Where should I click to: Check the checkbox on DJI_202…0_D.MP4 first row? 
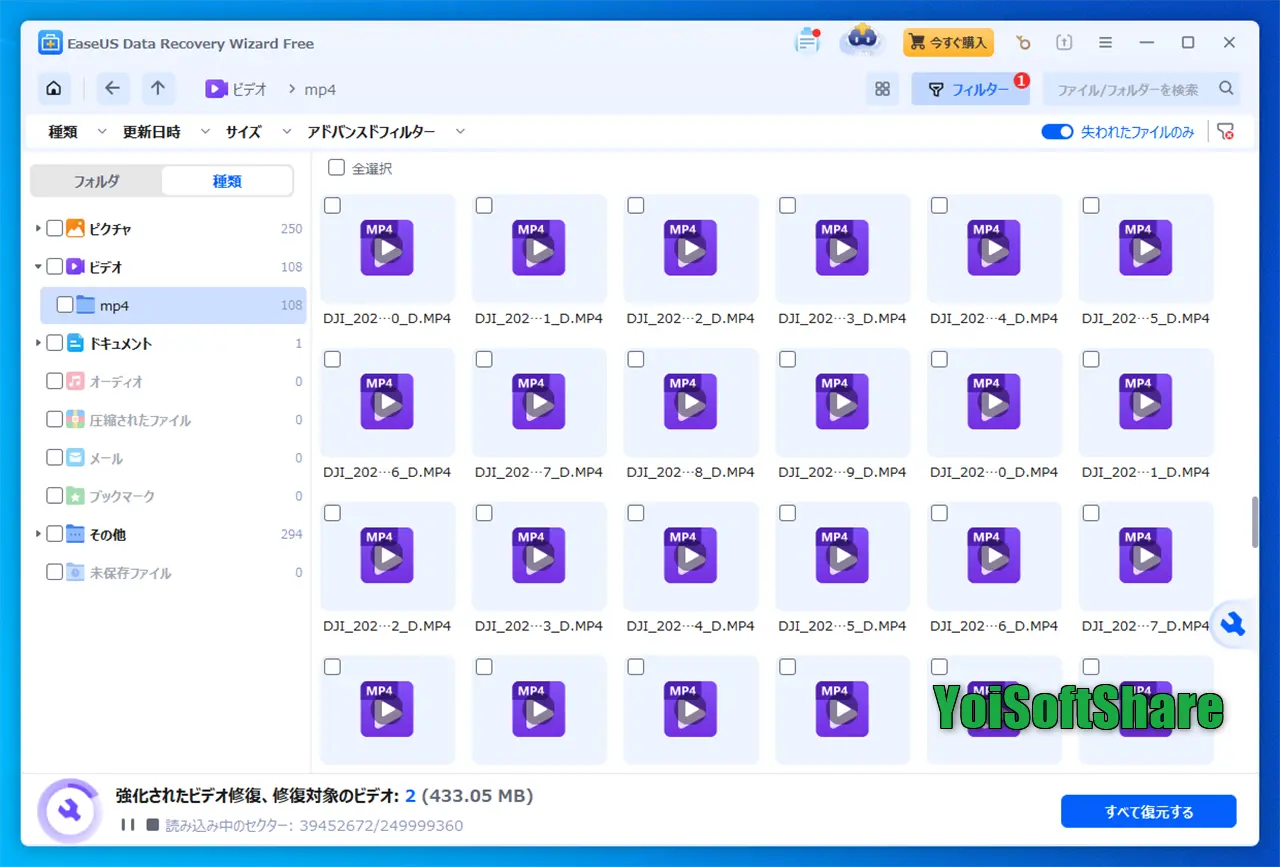[x=333, y=205]
